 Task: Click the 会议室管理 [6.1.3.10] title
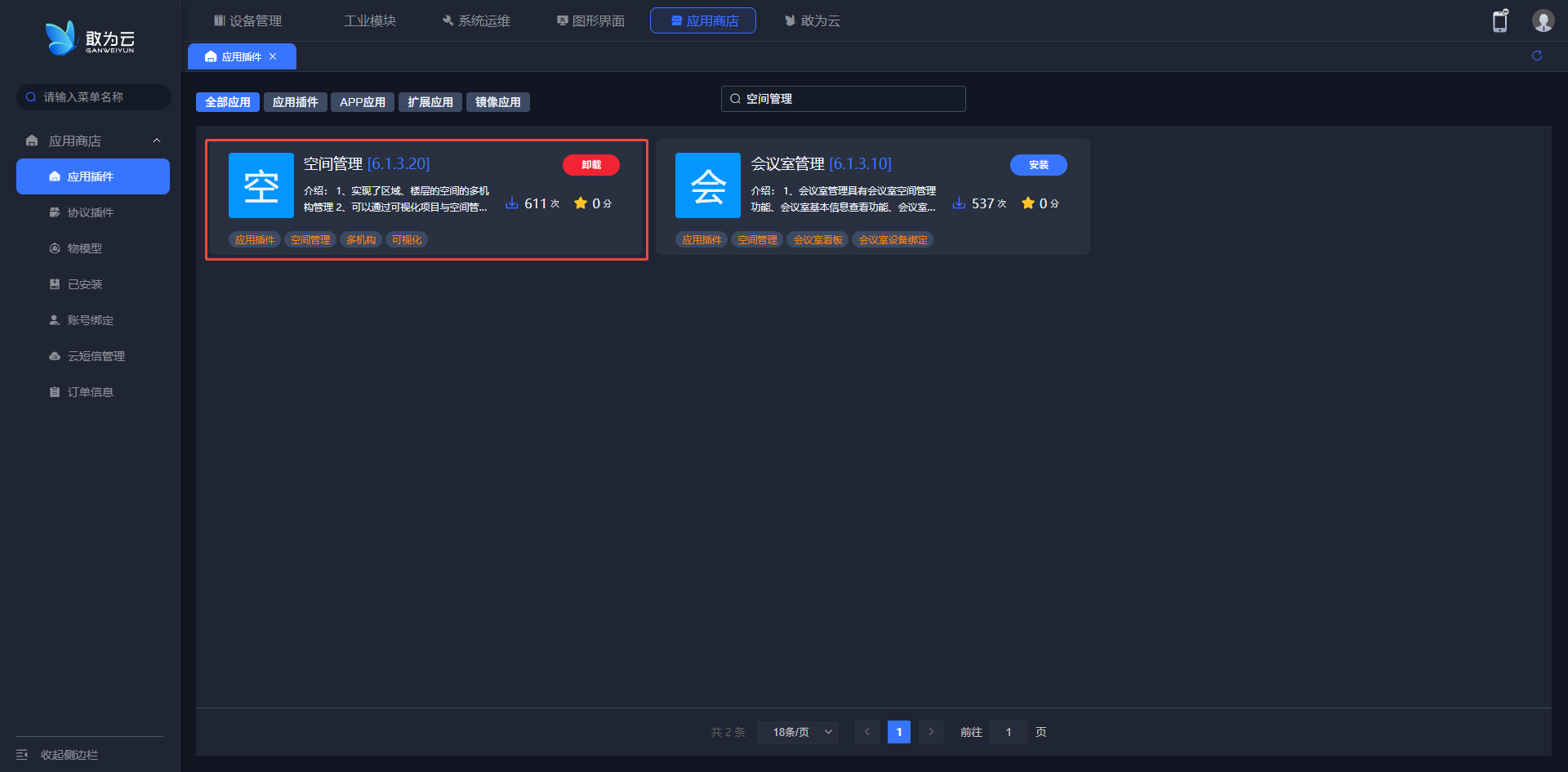pos(822,163)
